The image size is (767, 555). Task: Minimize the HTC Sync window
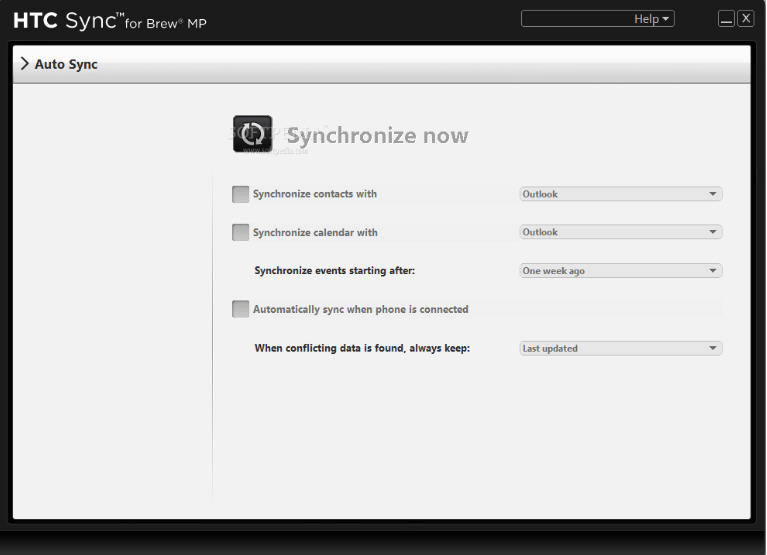tap(726, 19)
